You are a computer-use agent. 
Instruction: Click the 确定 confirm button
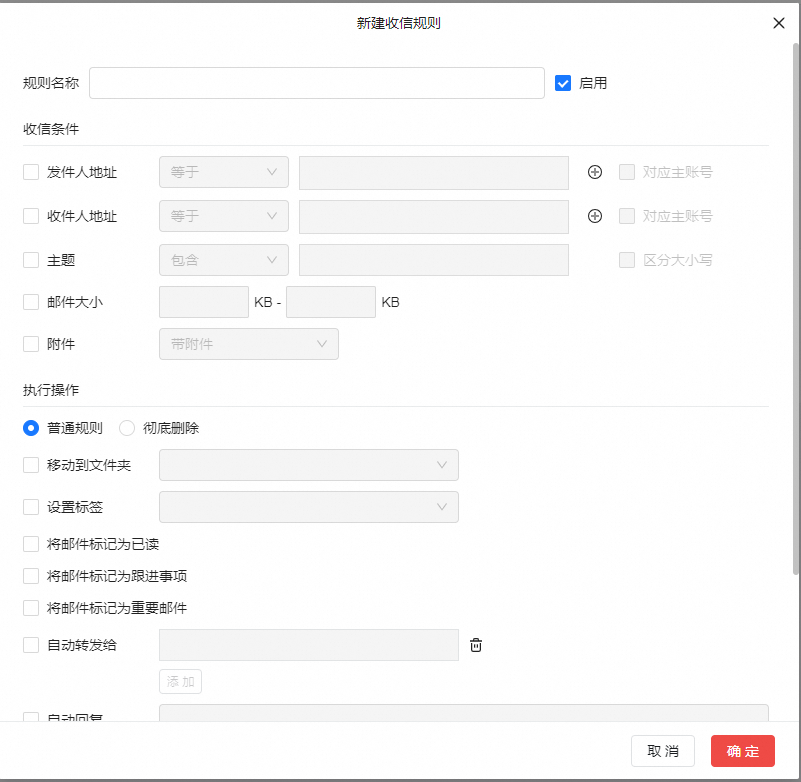pyautogui.click(x=742, y=751)
